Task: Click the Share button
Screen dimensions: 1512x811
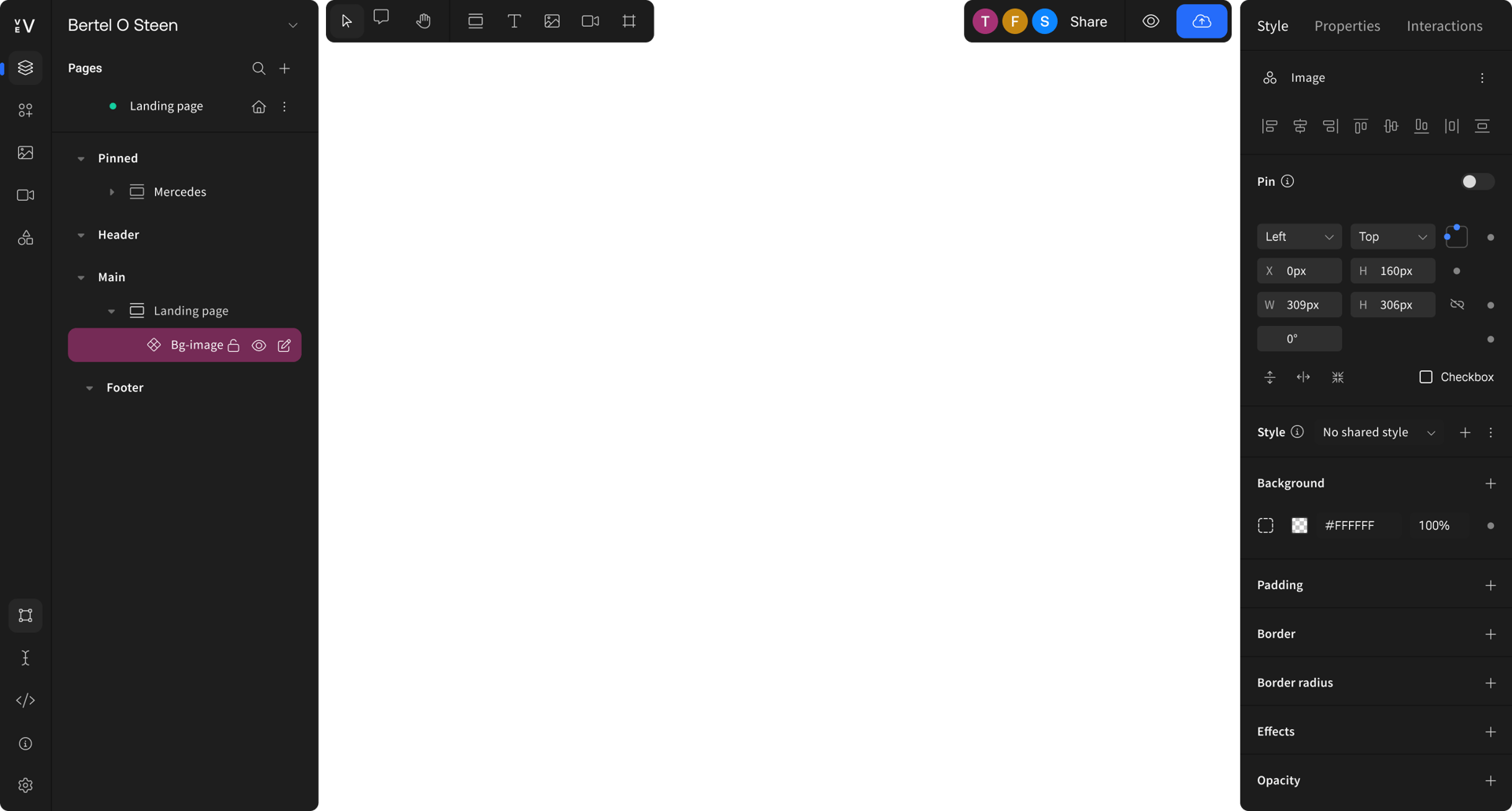Action: pyautogui.click(x=1089, y=21)
